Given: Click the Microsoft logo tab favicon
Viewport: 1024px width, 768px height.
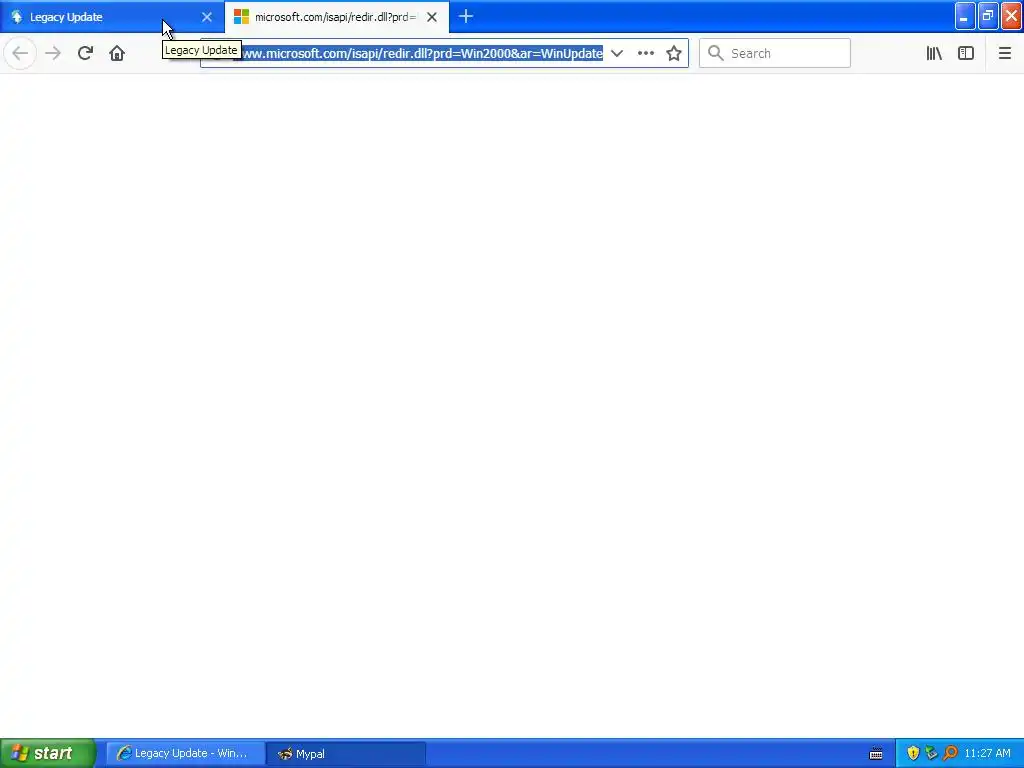Looking at the screenshot, I should (241, 17).
